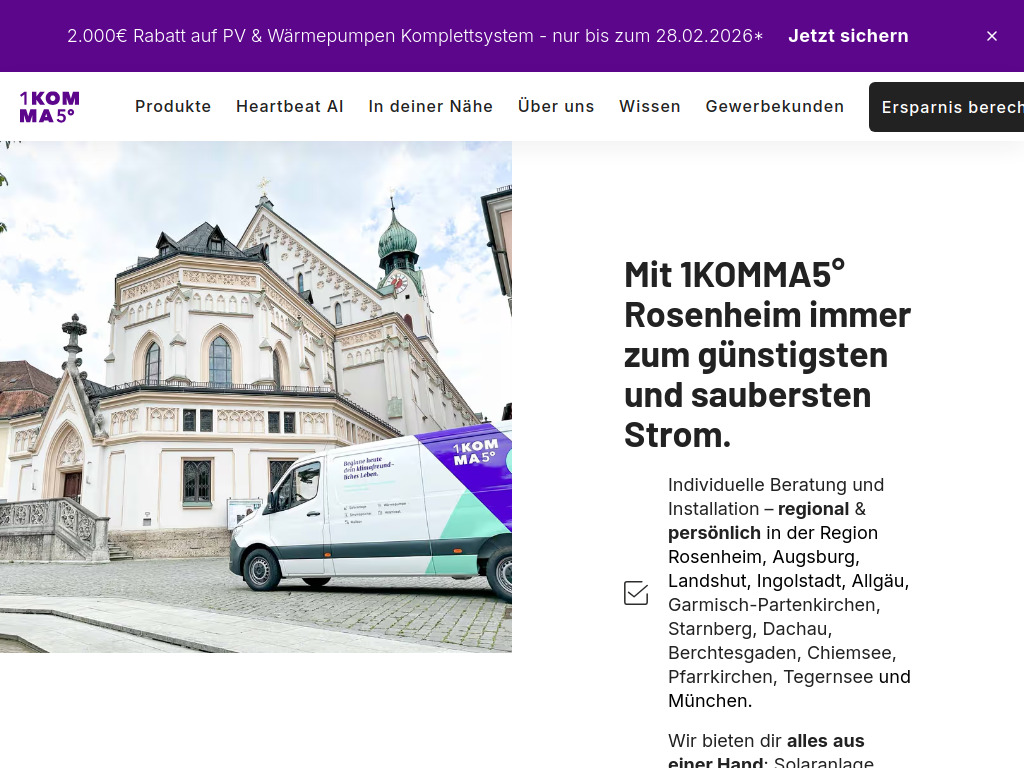Click the 1KOMMA5° logo
Image resolution: width=1024 pixels, height=768 pixels.
tap(48, 106)
